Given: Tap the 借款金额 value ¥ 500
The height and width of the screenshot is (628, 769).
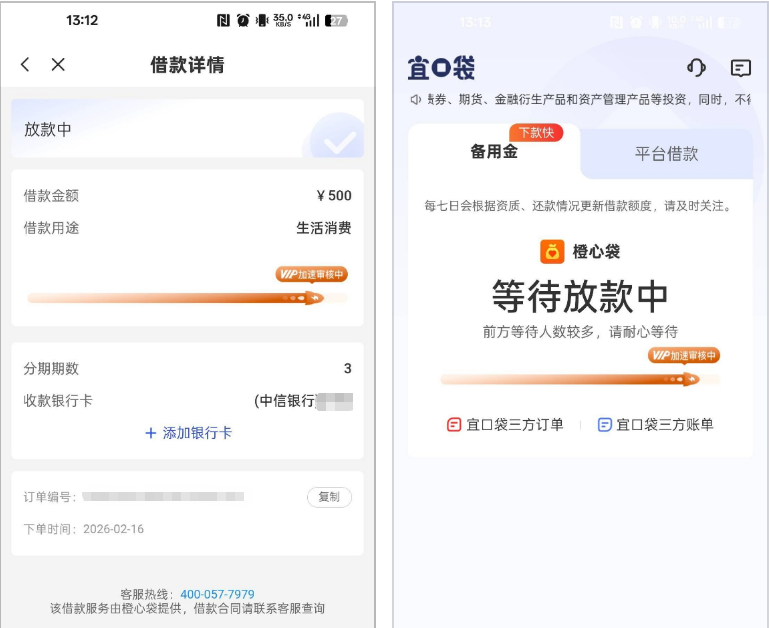Looking at the screenshot, I should tap(334, 196).
